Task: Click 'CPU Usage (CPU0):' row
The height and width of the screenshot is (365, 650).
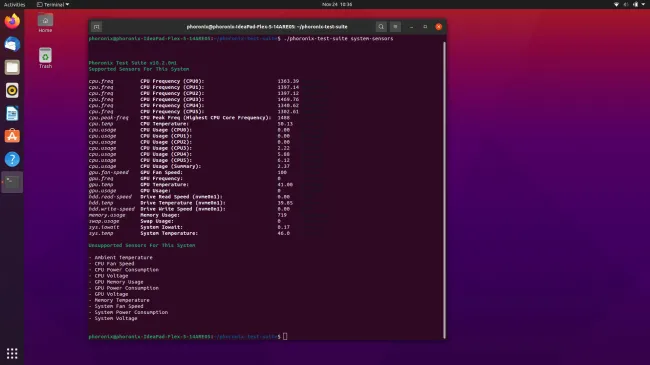Action: 189,130
